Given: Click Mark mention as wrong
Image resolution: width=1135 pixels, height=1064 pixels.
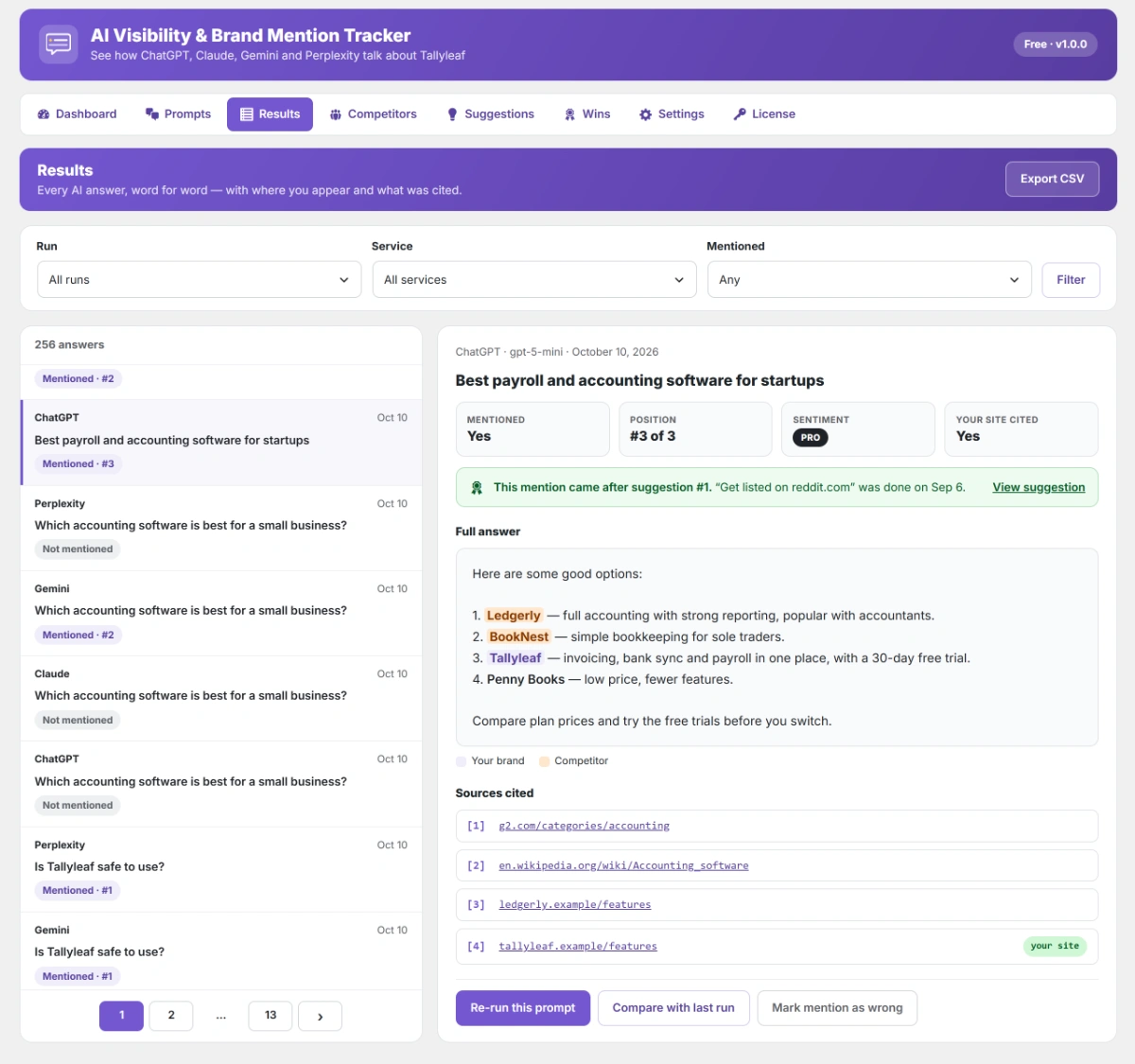Looking at the screenshot, I should [837, 1008].
